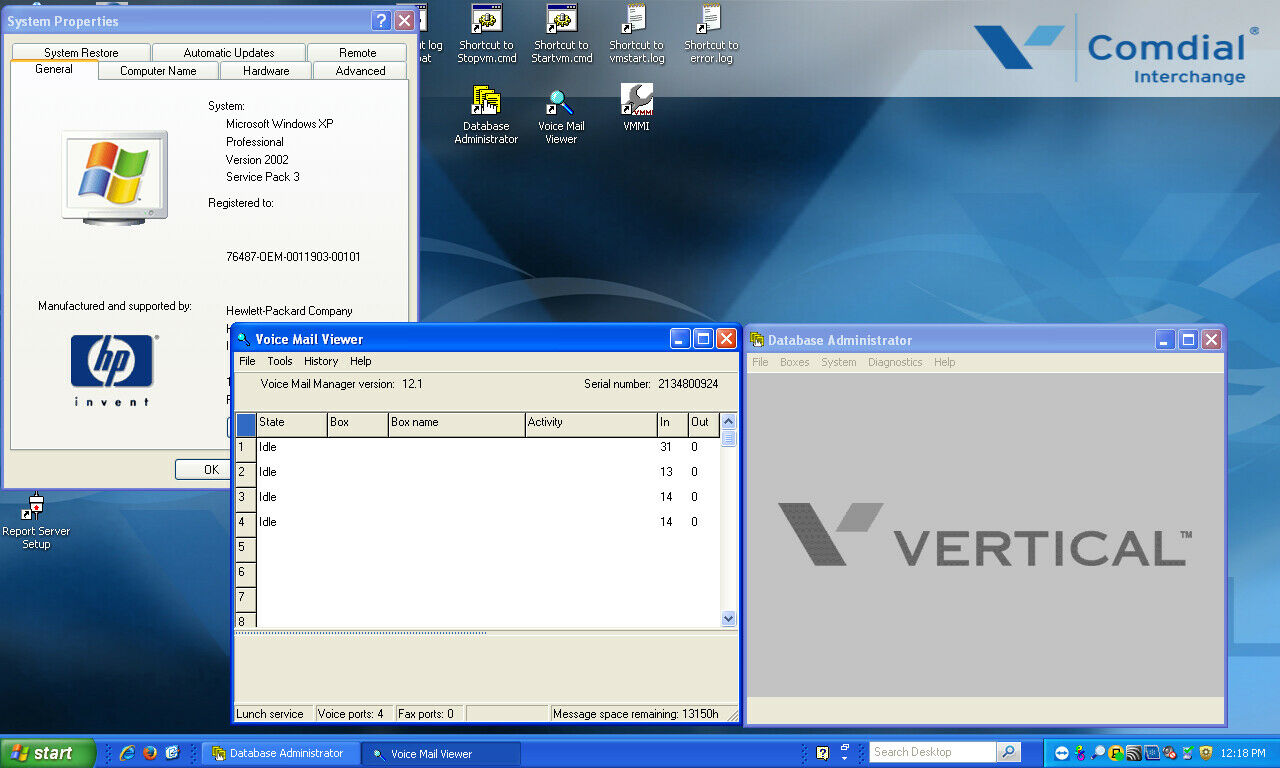Open History menu in Voice Mail Viewer
The image size is (1280, 768).
click(x=321, y=361)
